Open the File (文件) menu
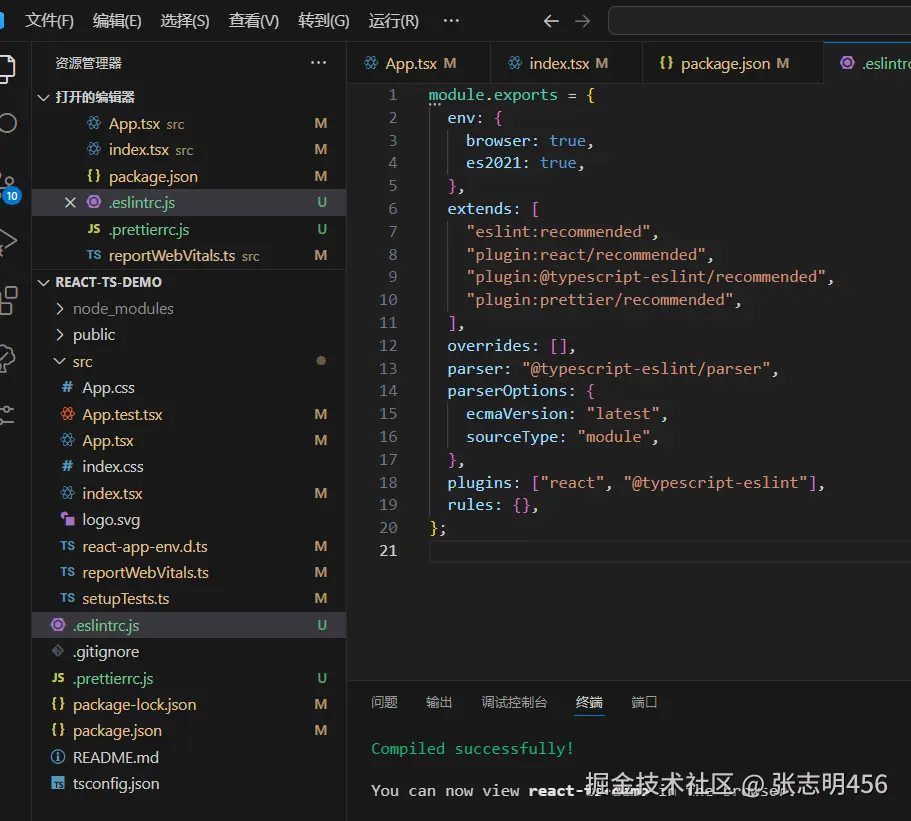The image size is (911, 821). (x=49, y=21)
